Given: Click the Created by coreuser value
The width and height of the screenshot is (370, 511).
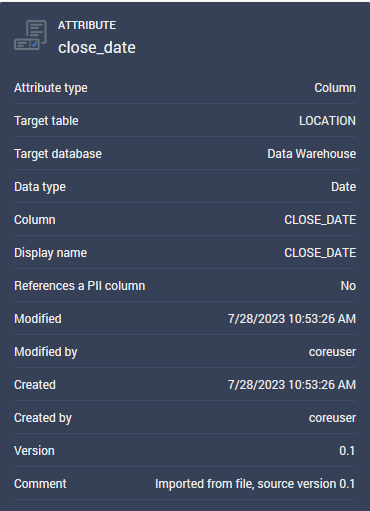Looking at the screenshot, I should 332,418.
